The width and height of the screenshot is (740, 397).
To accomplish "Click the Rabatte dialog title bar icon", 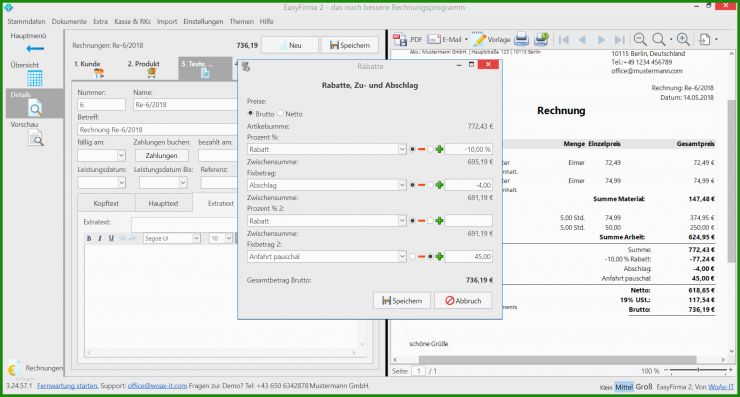I will click(246, 67).
